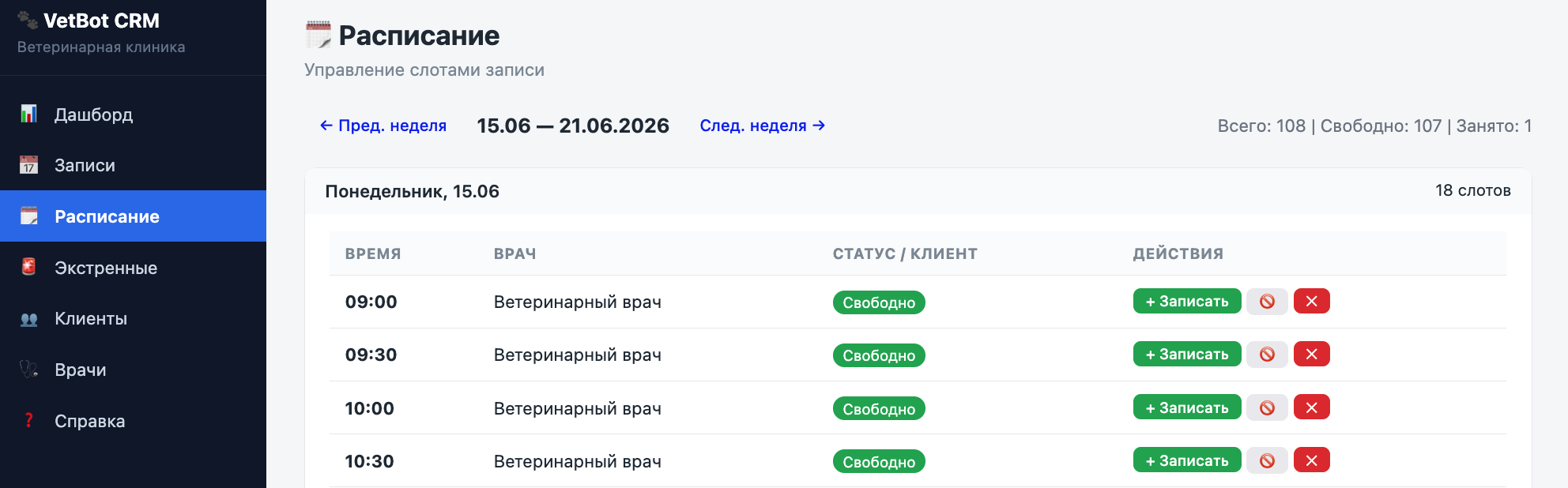1568x488 pixels.
Task: Go to next week via След. неделя
Action: tap(763, 126)
